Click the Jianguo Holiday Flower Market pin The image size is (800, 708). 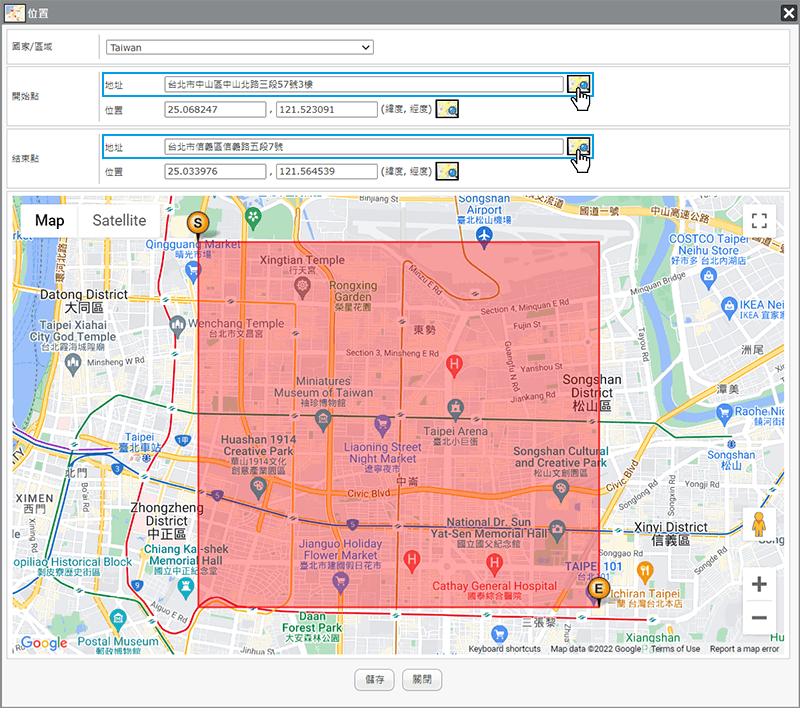tap(340, 583)
